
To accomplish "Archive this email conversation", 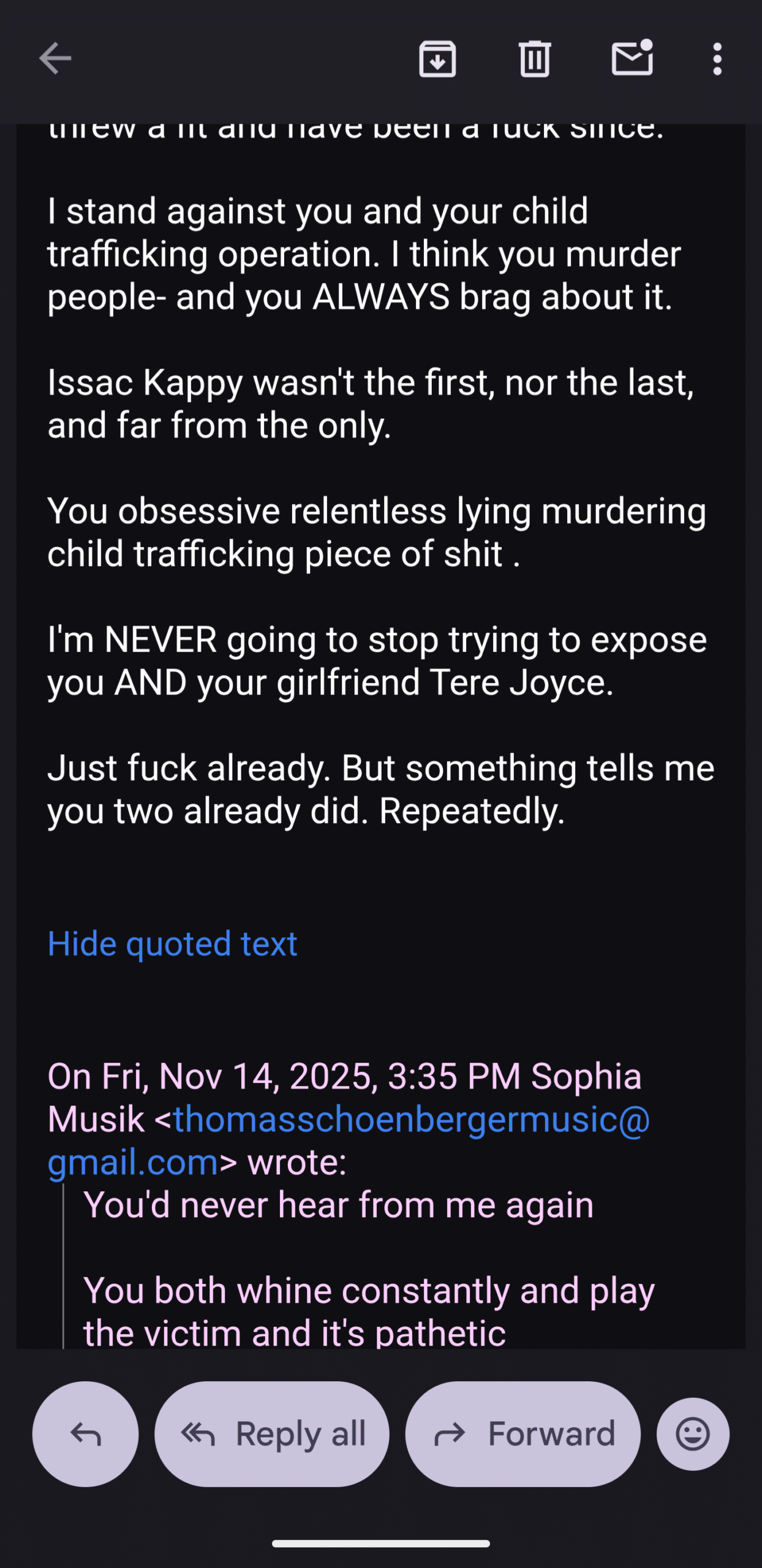I will pos(437,59).
